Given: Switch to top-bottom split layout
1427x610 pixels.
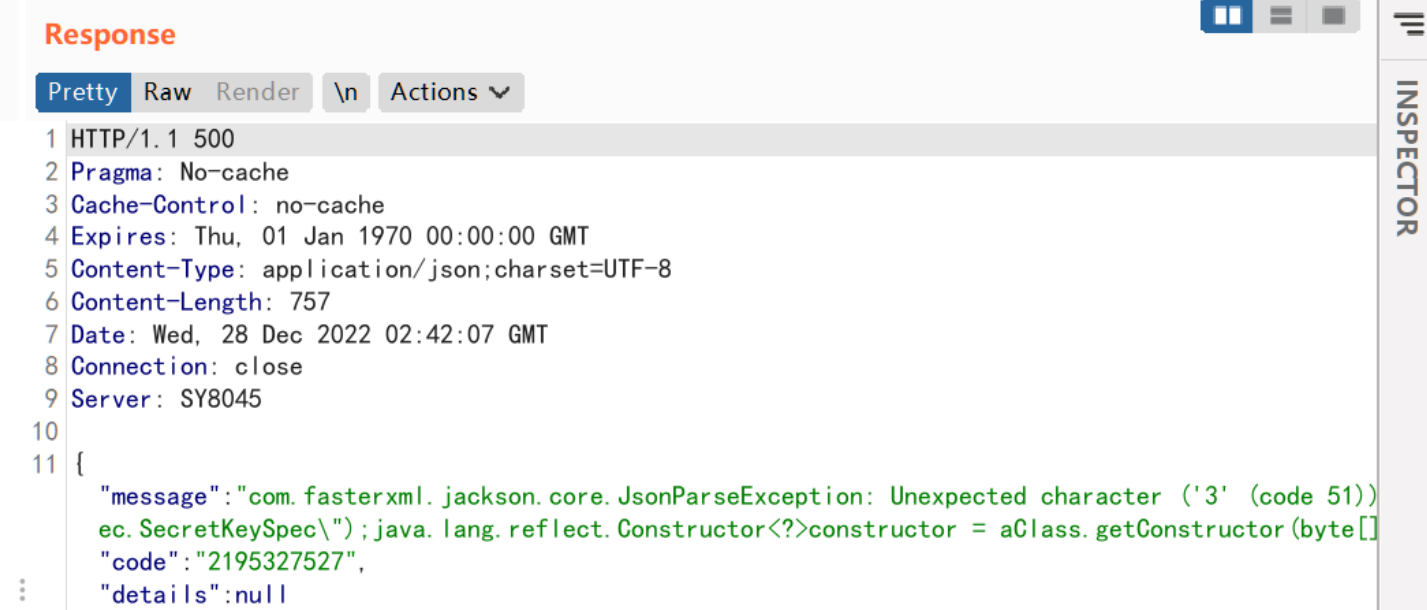Looking at the screenshot, I should 1281,16.
